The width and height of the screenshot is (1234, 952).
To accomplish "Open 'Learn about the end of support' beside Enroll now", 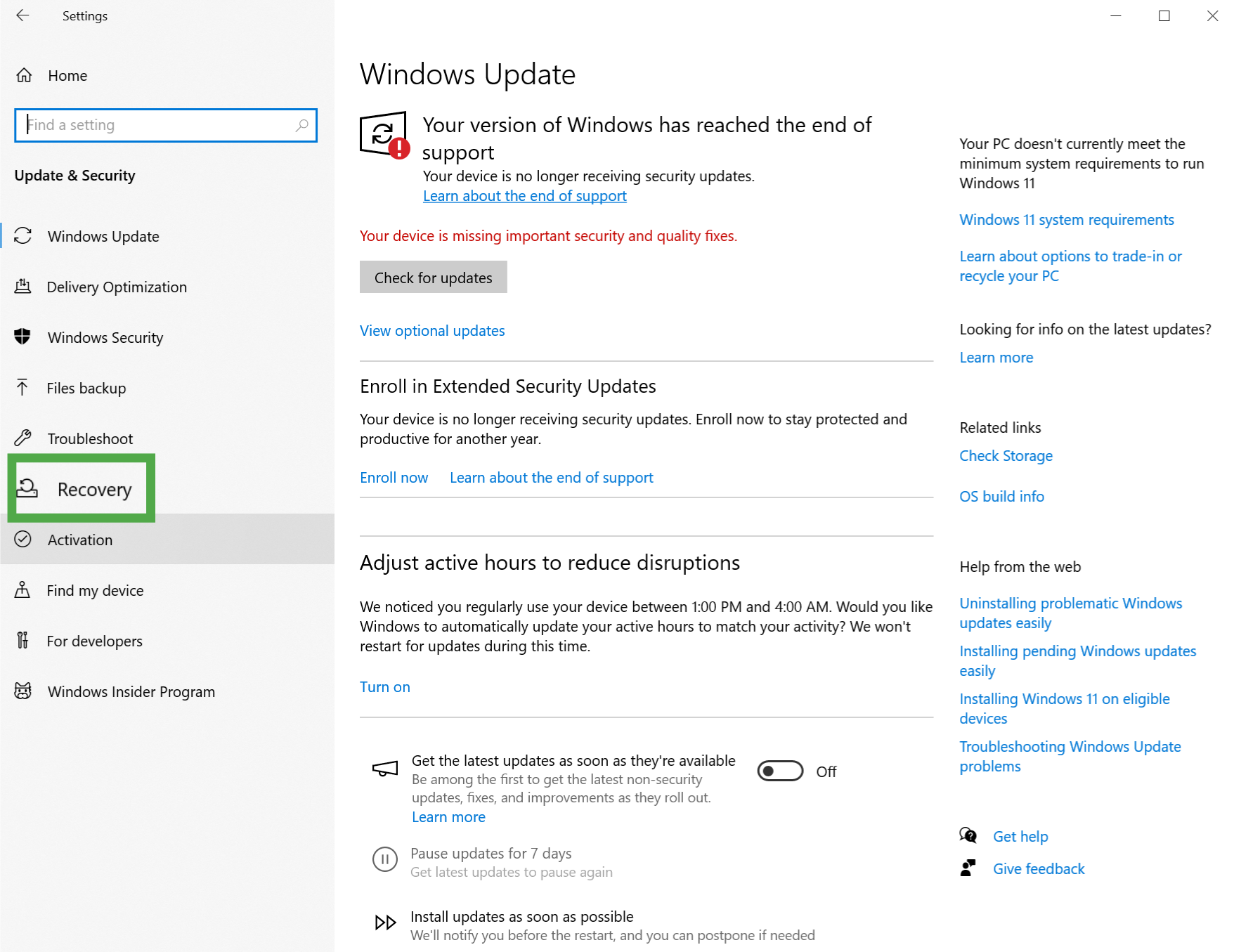I will coord(552,478).
